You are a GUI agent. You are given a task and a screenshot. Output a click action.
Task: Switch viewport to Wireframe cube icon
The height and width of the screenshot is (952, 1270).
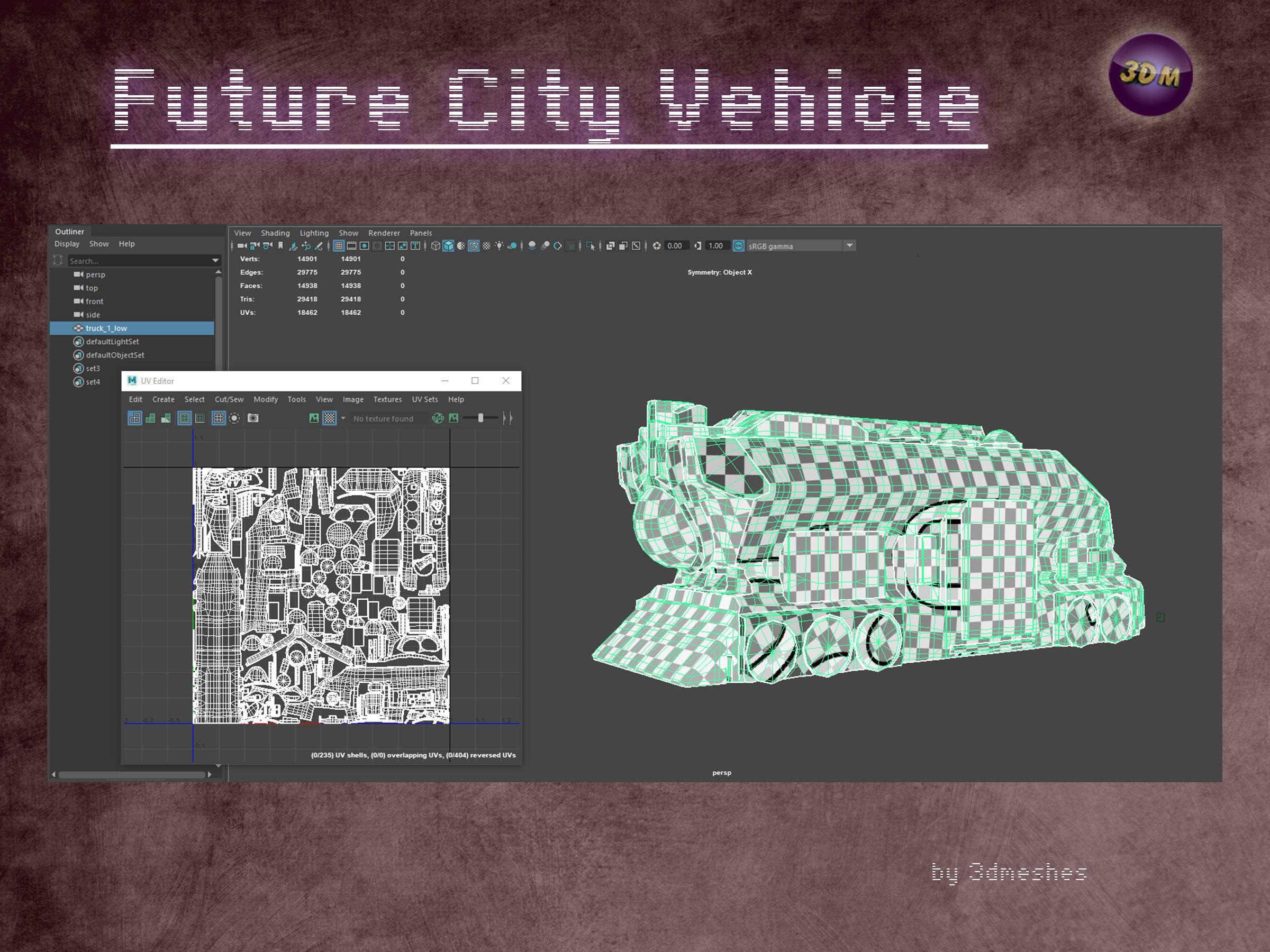(436, 245)
